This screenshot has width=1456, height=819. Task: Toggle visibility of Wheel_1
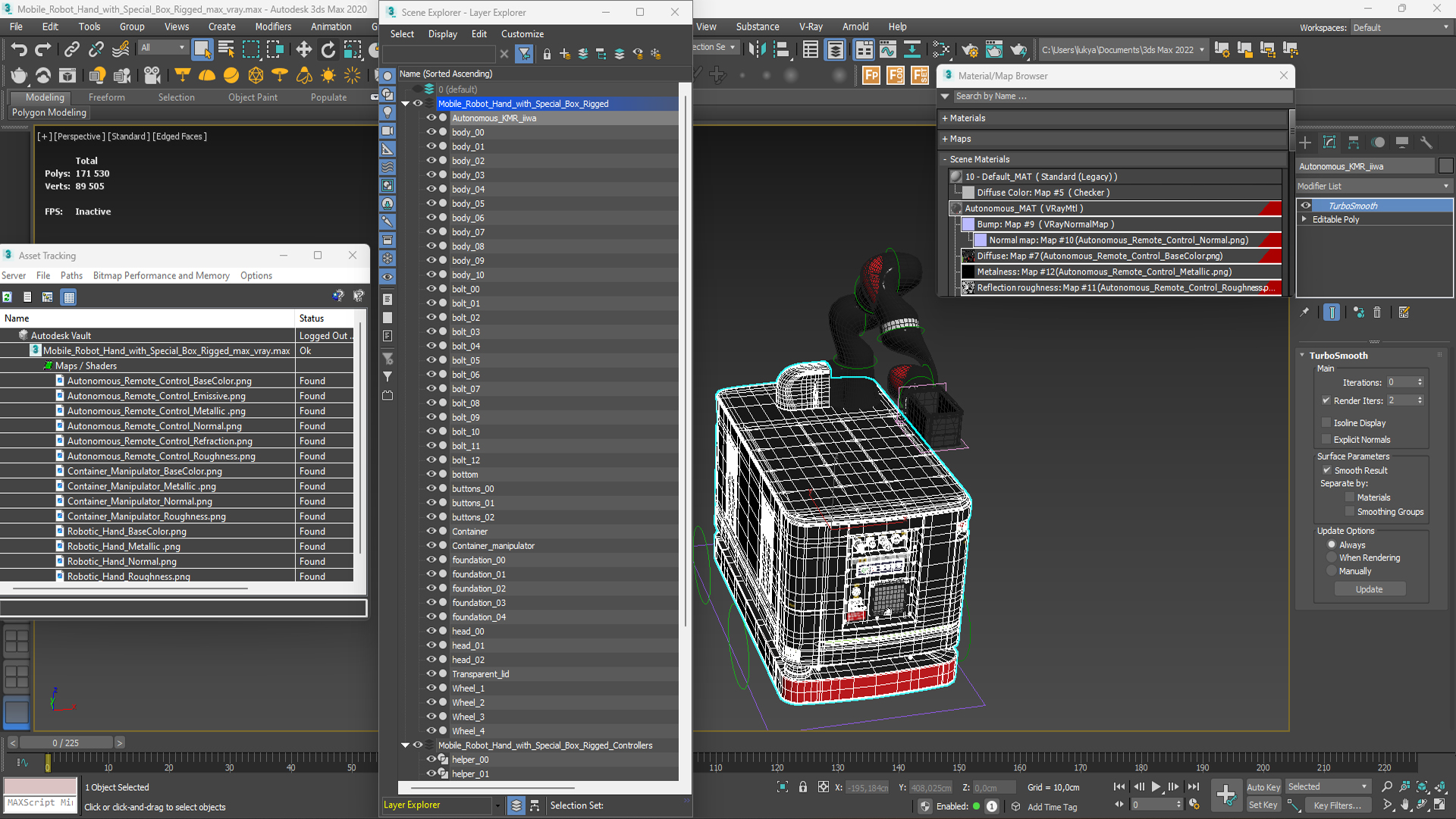[x=431, y=688]
